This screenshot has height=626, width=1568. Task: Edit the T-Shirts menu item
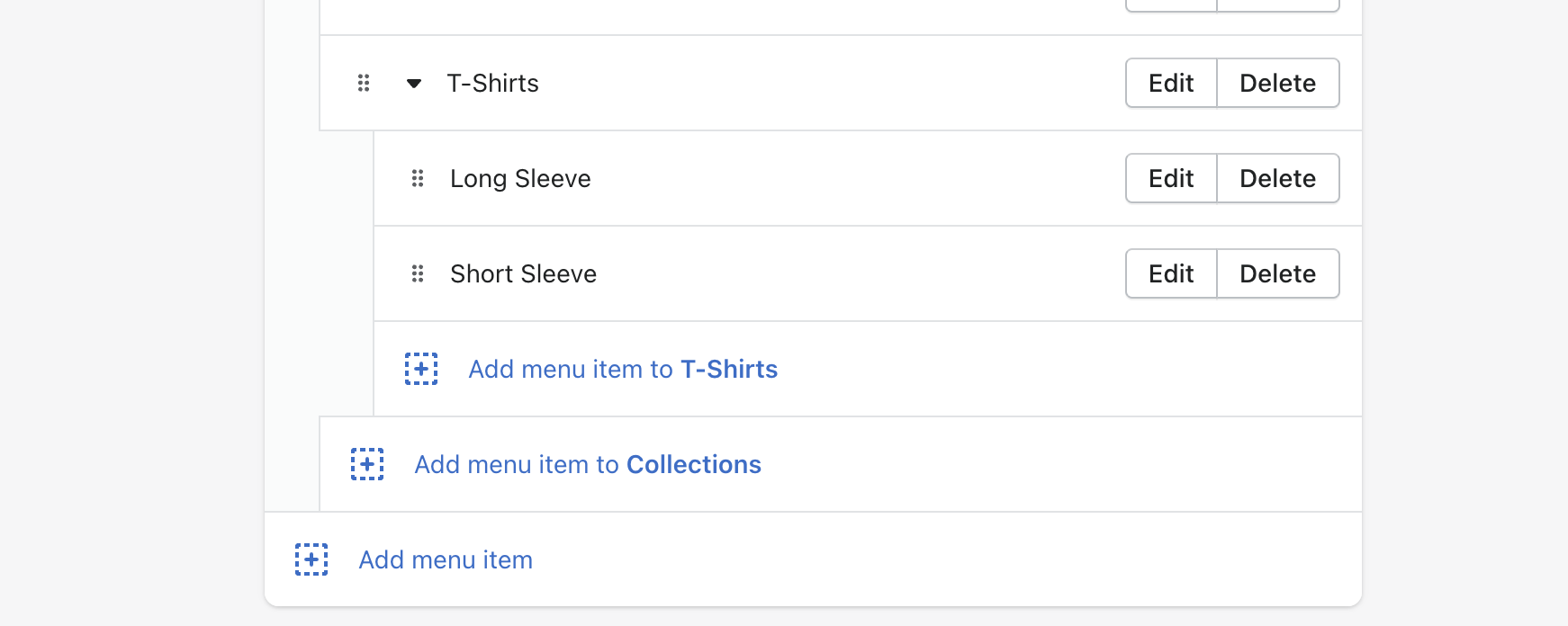click(1170, 83)
